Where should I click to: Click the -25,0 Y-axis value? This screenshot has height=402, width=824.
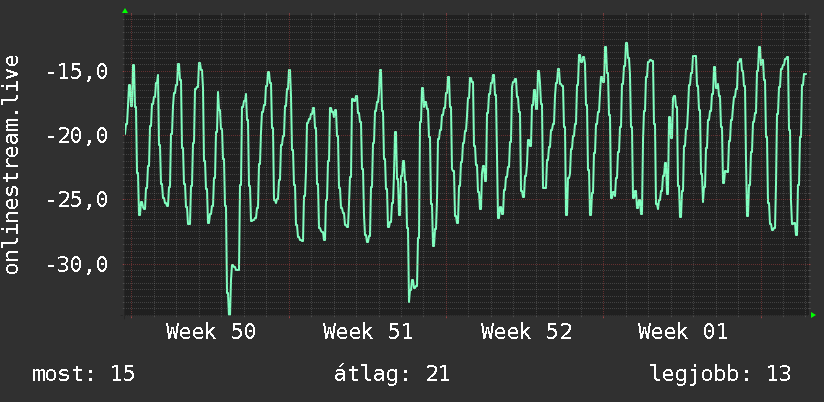77,200
